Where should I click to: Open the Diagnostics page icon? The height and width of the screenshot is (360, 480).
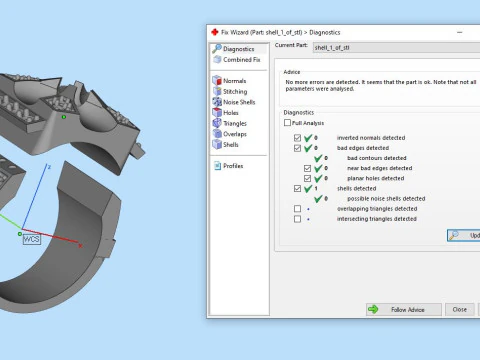[x=217, y=49]
